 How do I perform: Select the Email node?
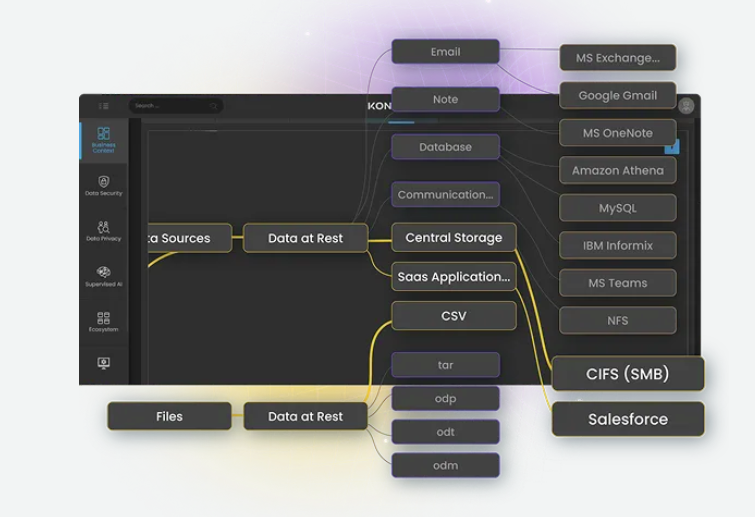pyautogui.click(x=445, y=52)
